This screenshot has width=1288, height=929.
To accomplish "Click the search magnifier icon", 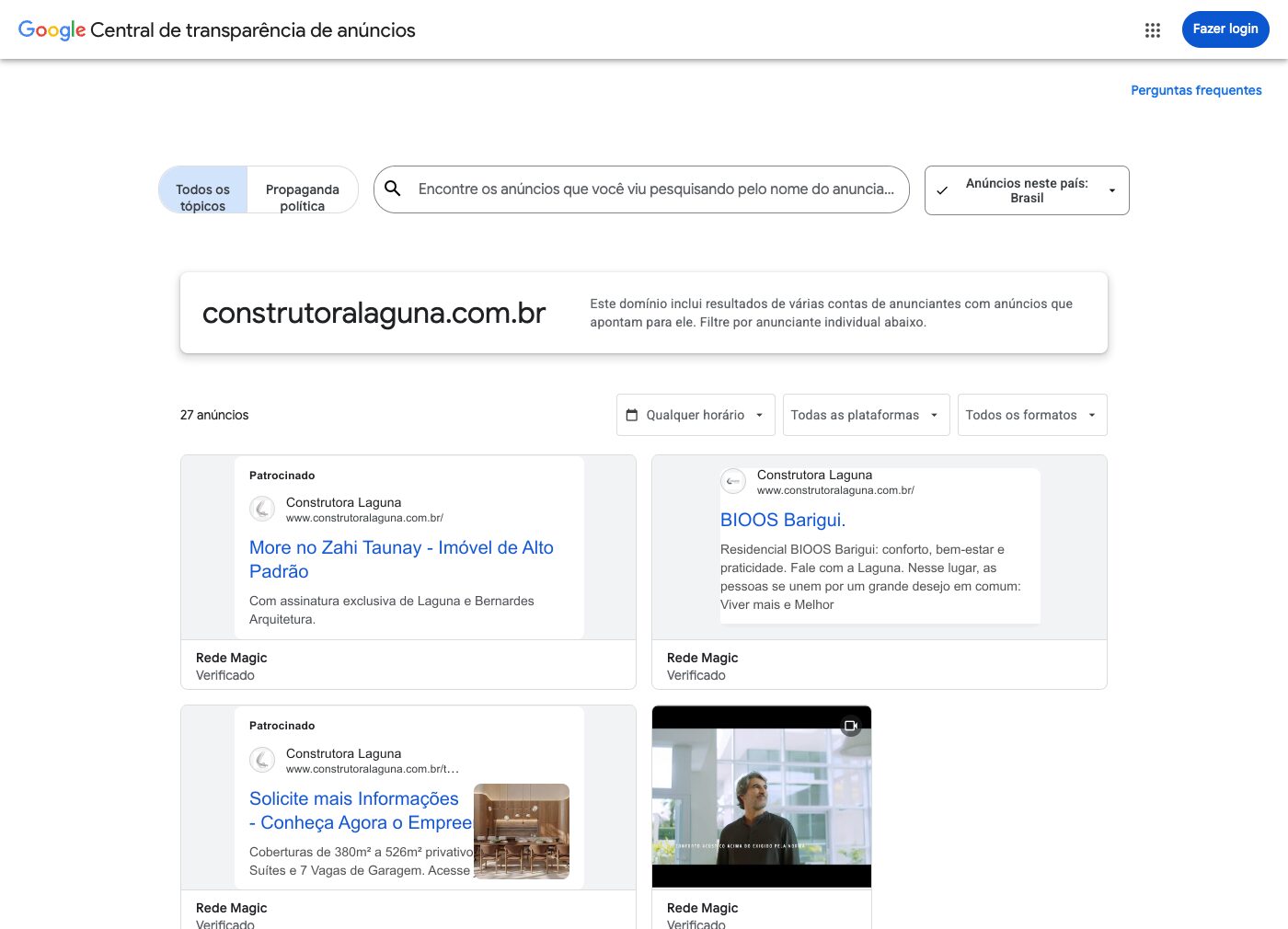I will pos(393,189).
